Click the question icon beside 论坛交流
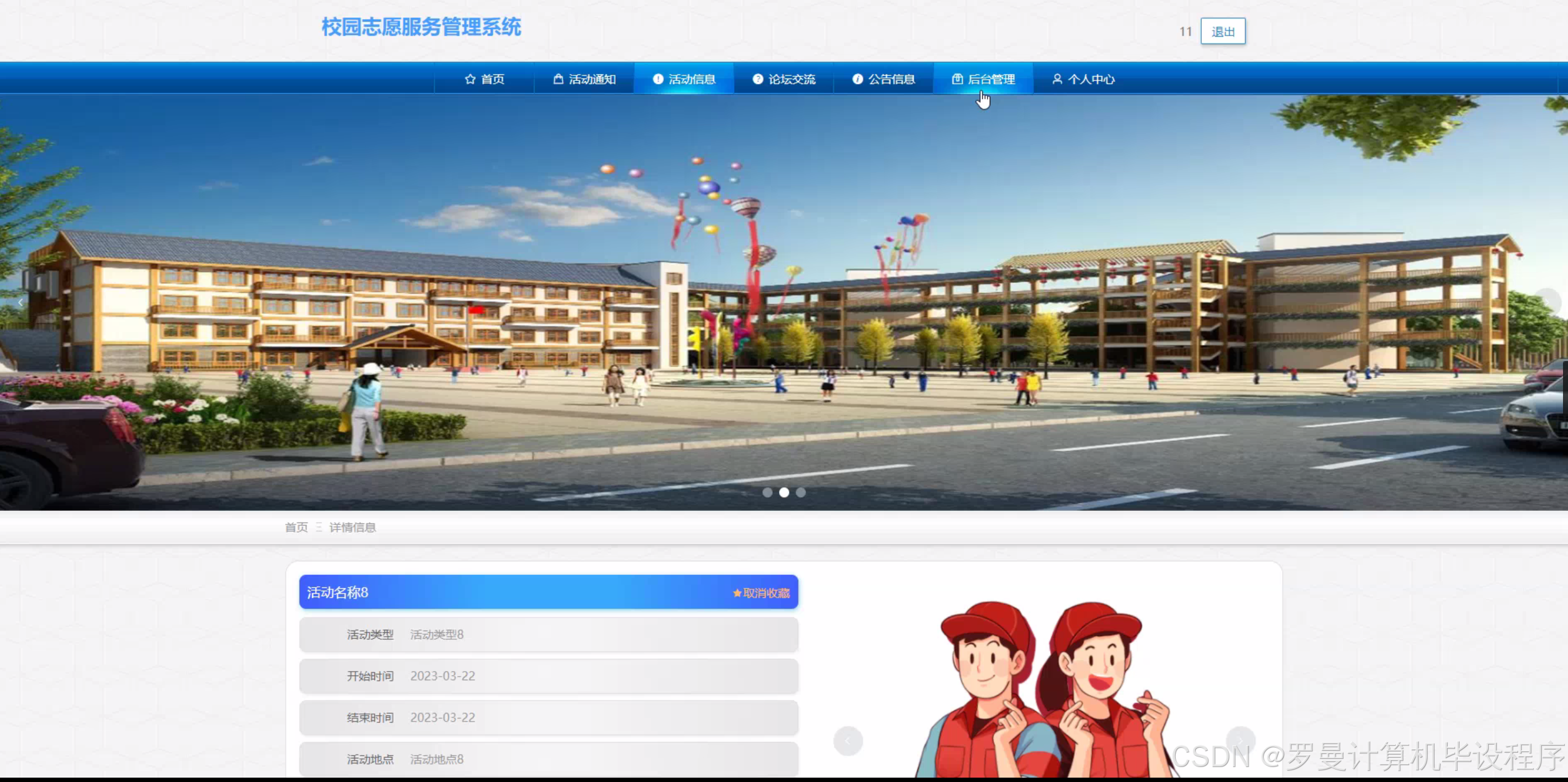 point(757,79)
